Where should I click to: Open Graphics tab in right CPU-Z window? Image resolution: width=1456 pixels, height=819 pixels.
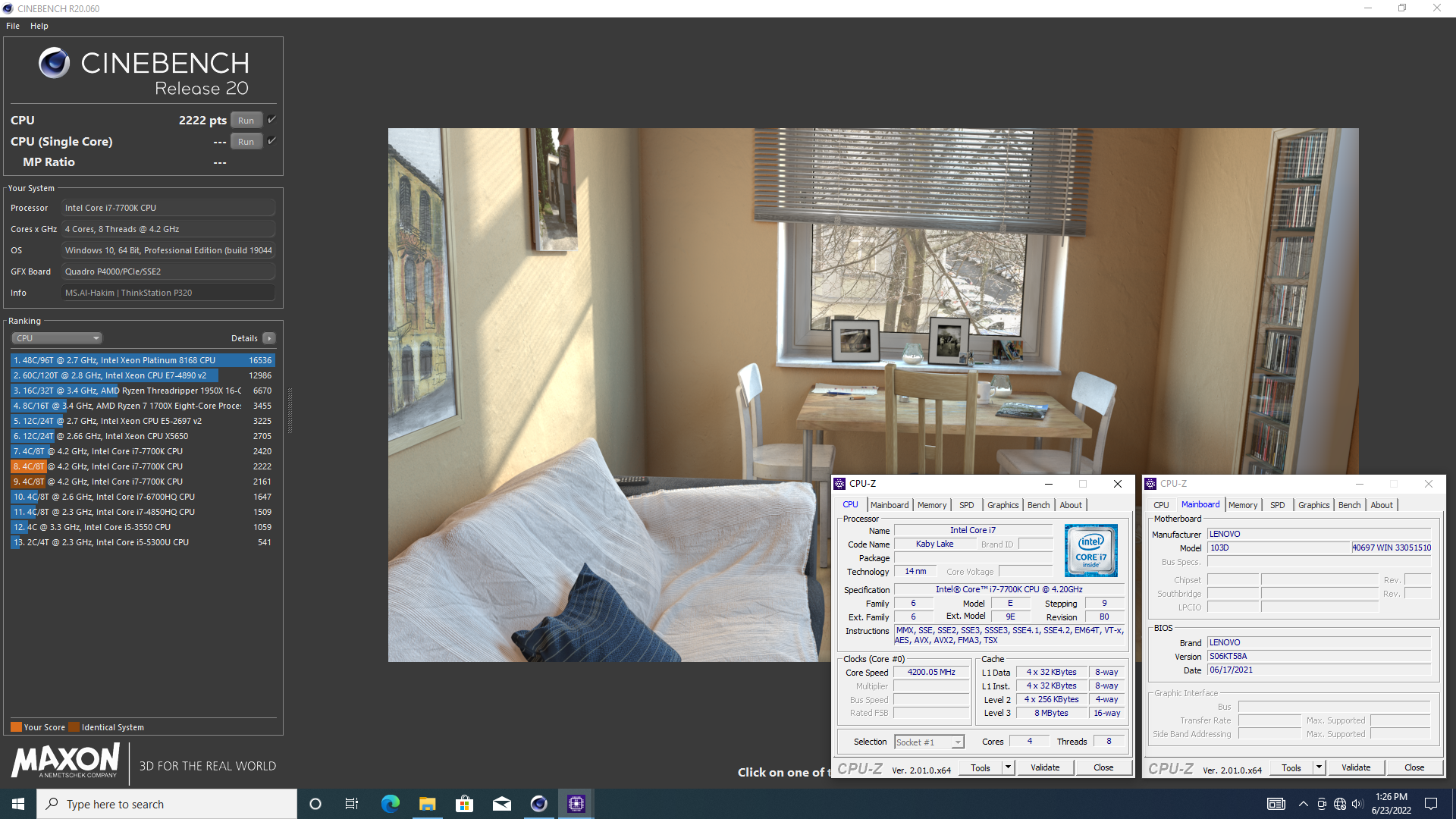tap(1313, 505)
